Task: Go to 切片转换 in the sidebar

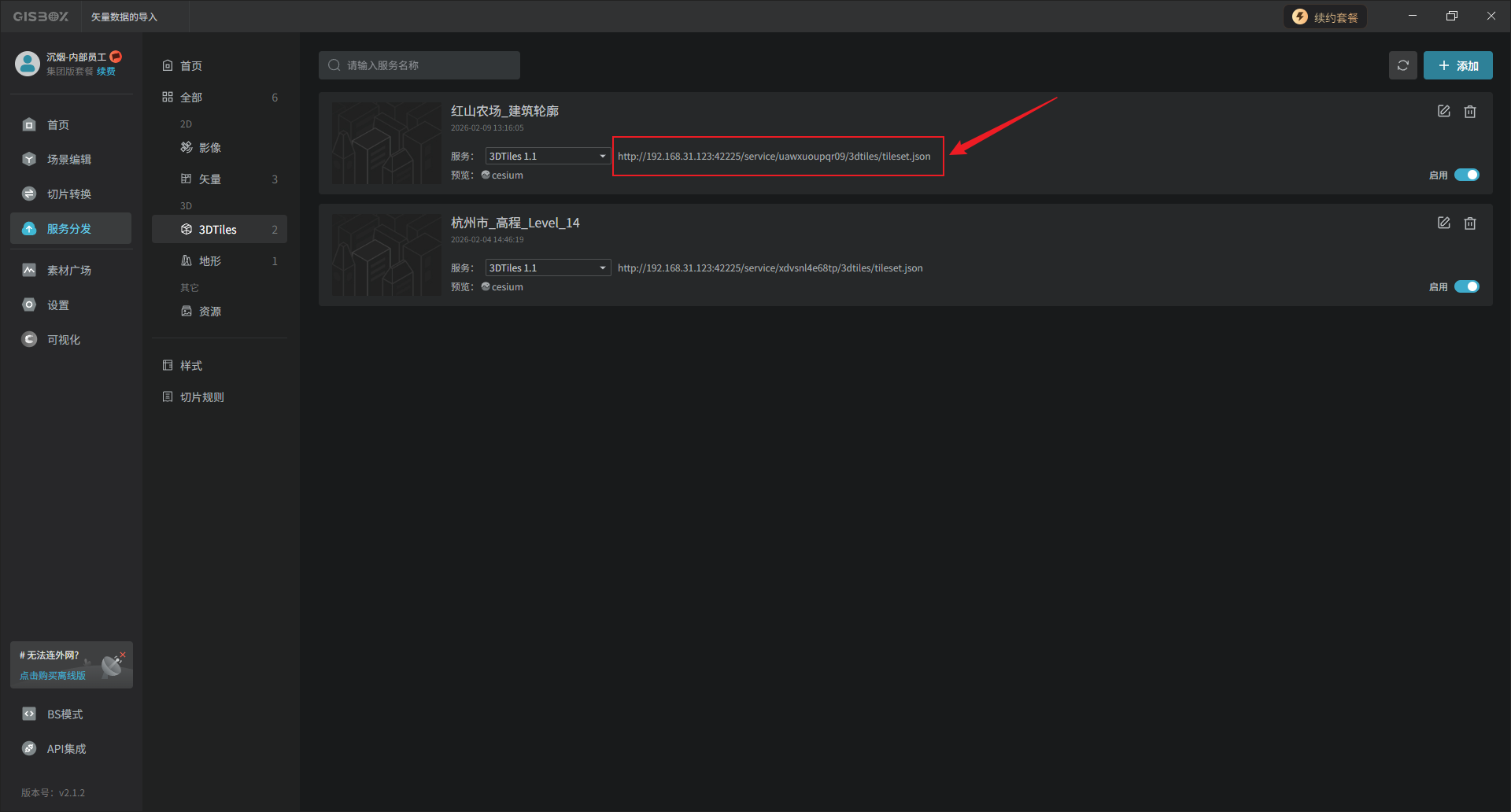Action: (69, 194)
